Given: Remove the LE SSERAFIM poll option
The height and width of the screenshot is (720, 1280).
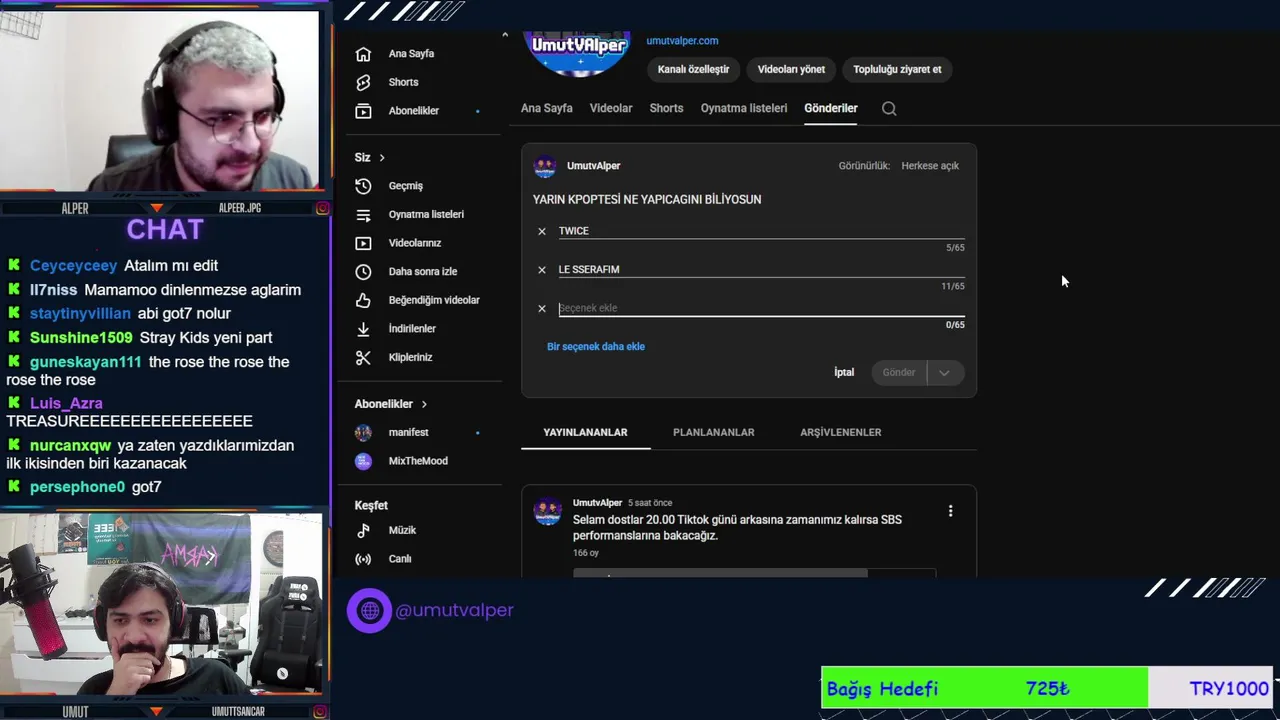Looking at the screenshot, I should click(542, 270).
